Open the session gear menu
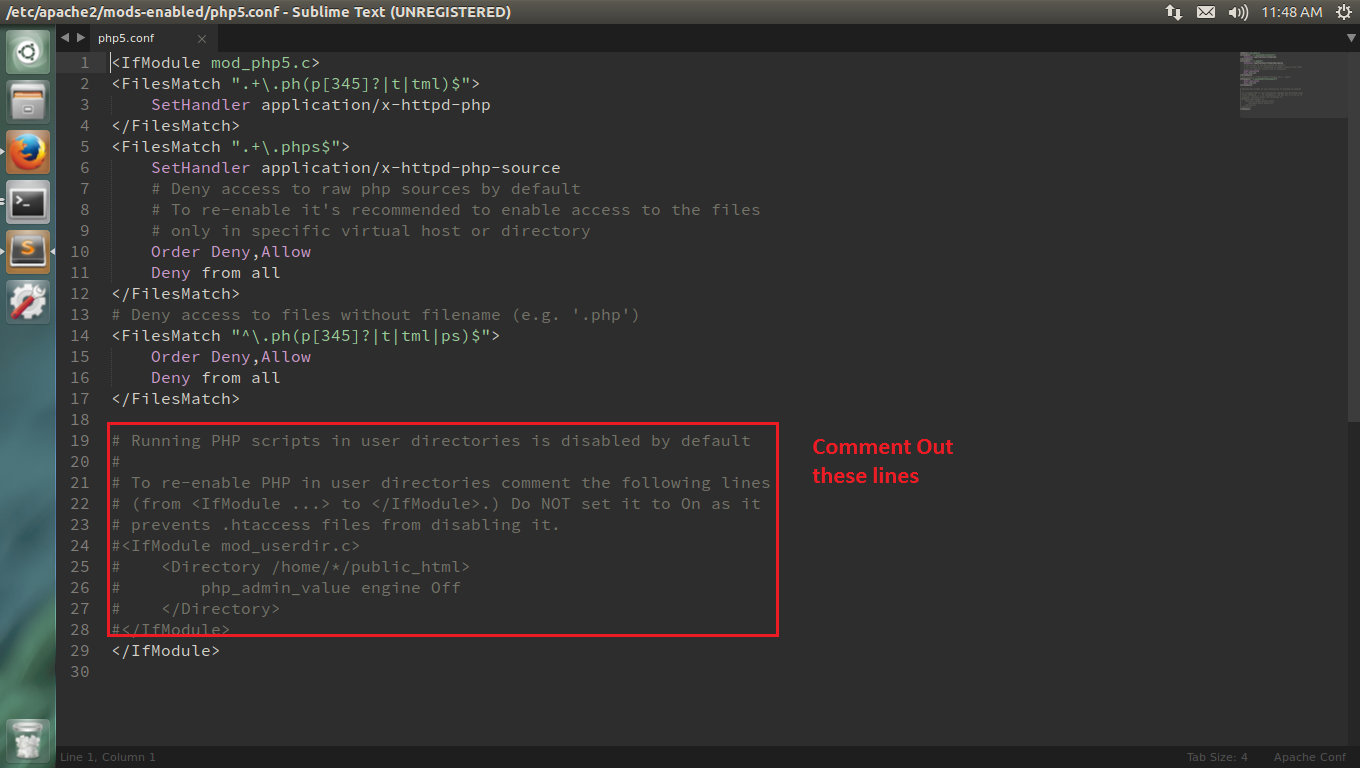 1342,12
